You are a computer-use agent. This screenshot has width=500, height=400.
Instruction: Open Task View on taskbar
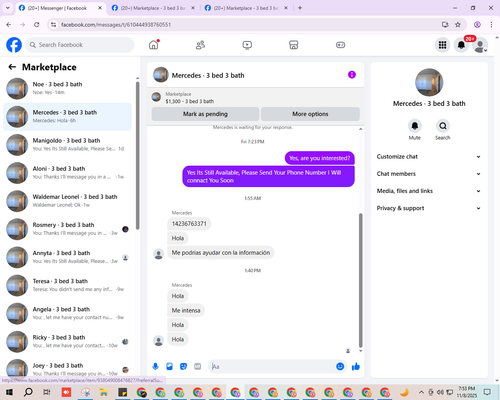click(x=47, y=392)
